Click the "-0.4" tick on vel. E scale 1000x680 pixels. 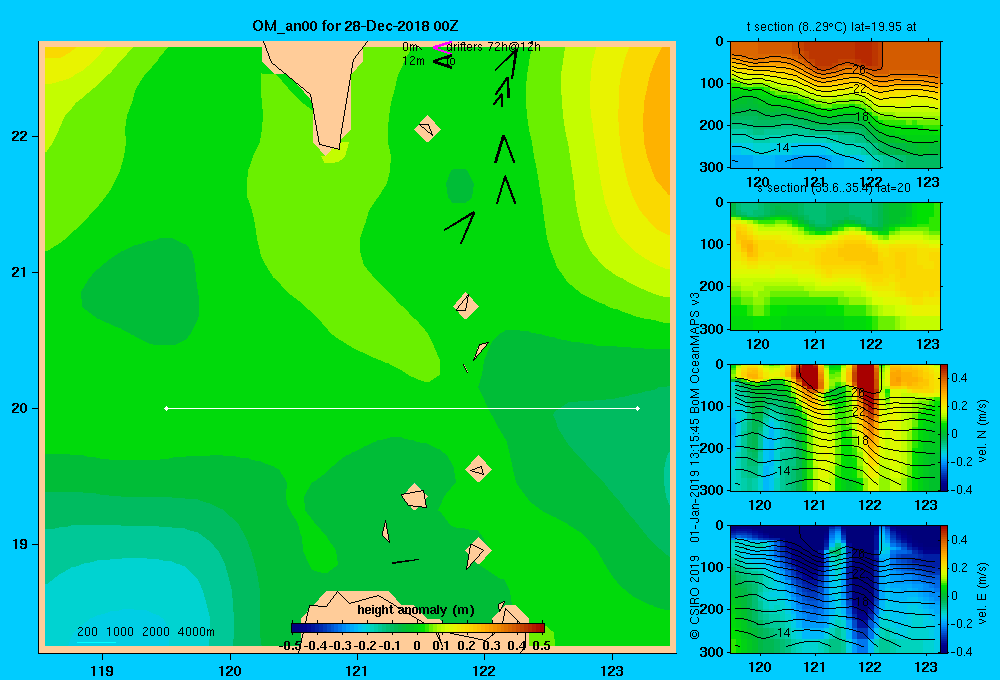click(961, 651)
